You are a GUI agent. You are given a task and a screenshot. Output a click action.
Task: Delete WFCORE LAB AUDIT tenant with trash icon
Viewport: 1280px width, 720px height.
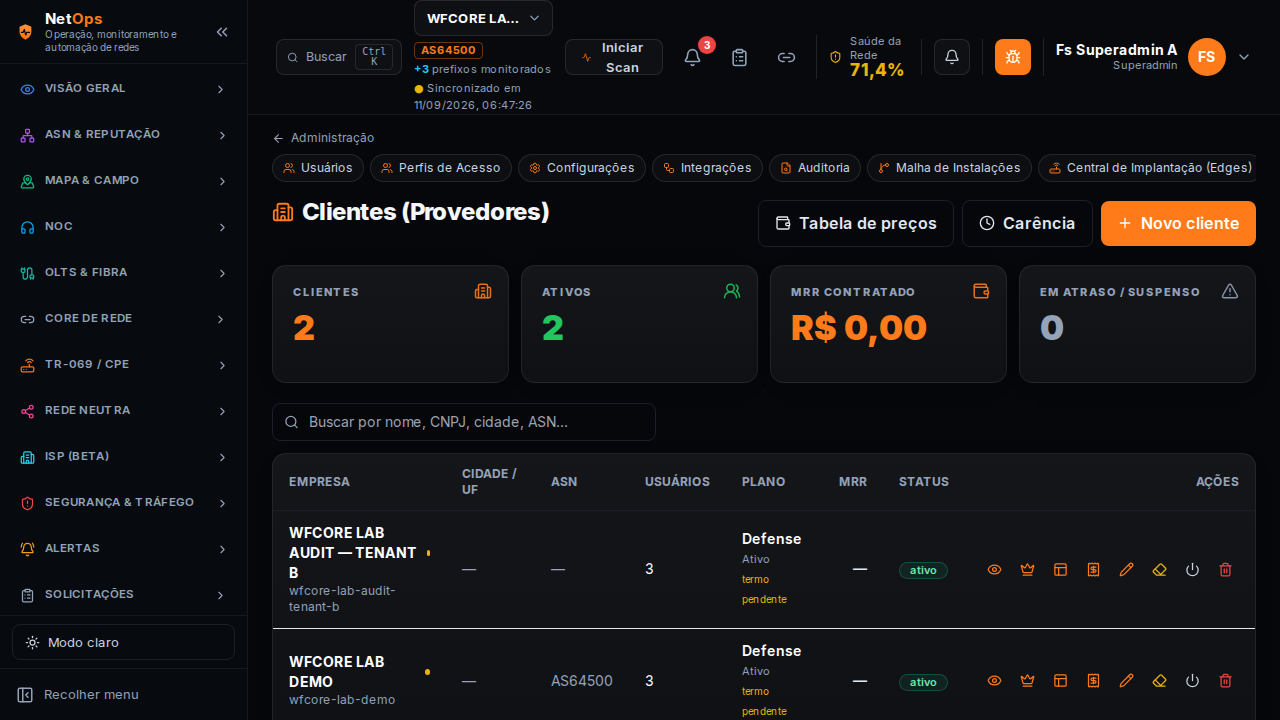pos(1225,569)
